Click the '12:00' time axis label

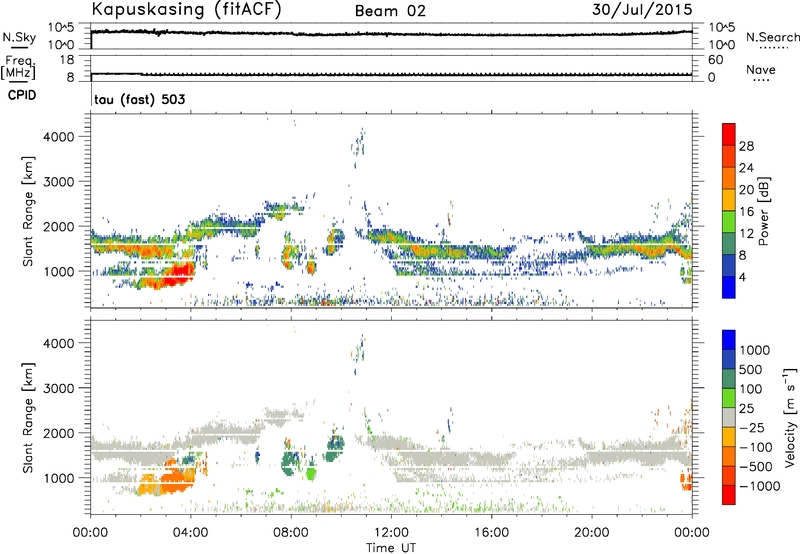[391, 533]
